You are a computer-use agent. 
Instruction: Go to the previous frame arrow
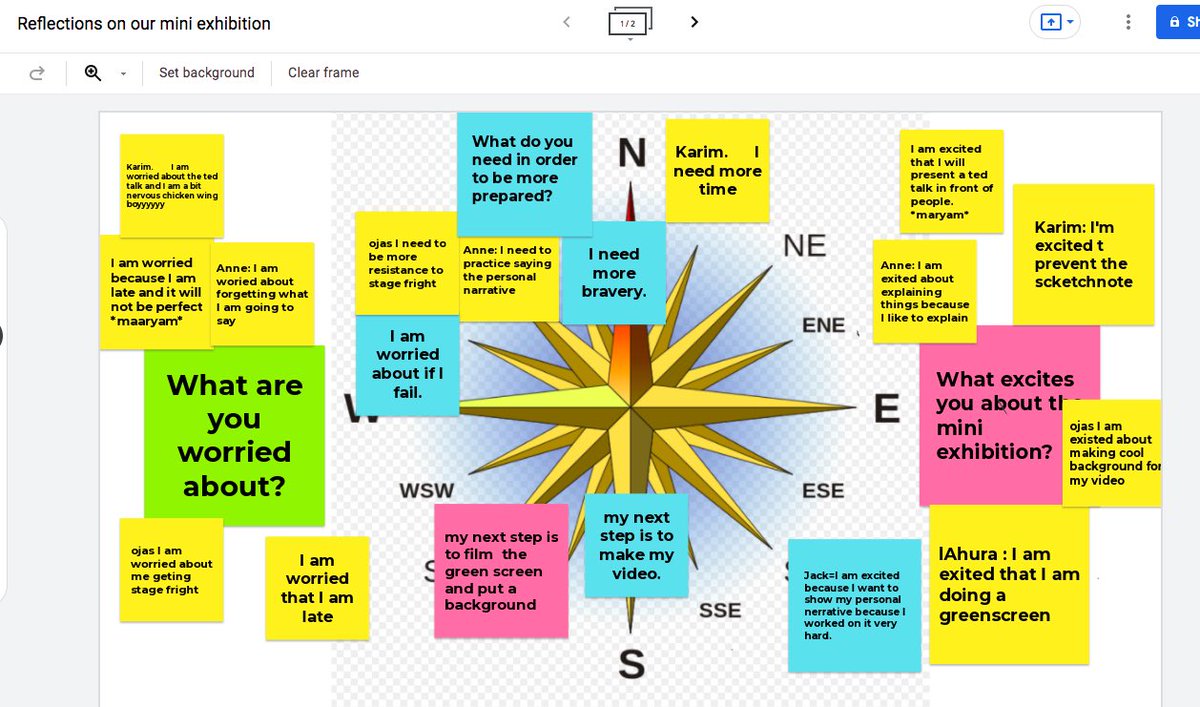pos(567,22)
